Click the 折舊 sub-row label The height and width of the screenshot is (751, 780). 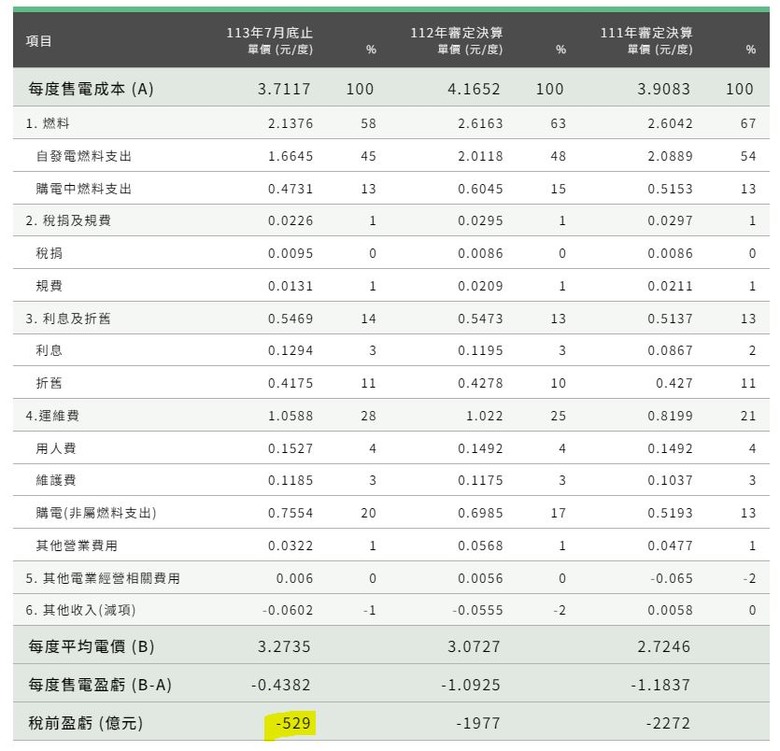[x=49, y=383]
